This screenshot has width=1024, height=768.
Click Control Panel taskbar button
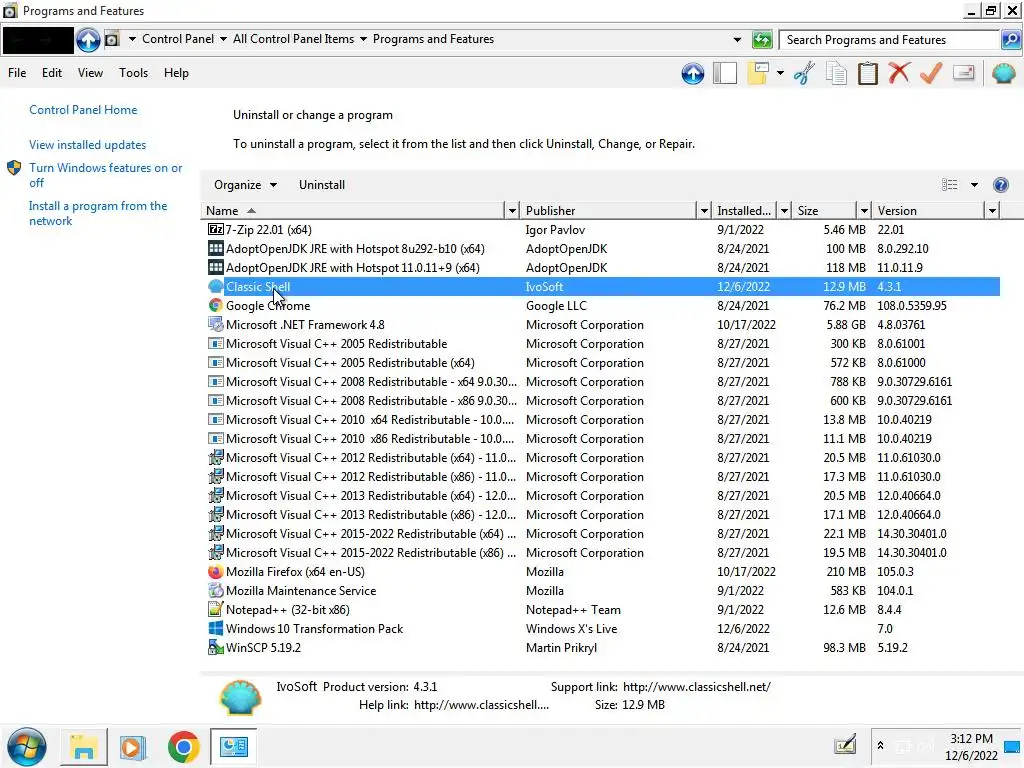(x=233, y=746)
